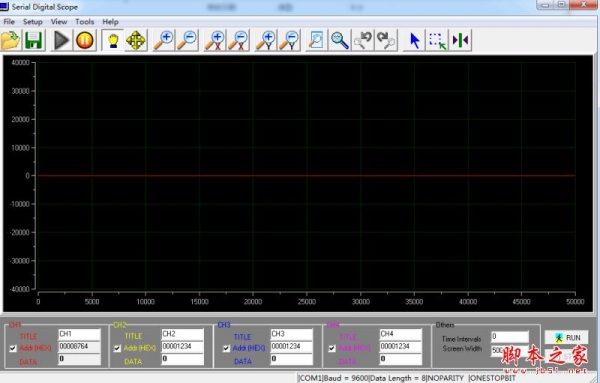The image size is (600, 383).
Task: Click the Serial Digital Scope title icon
Action: (4, 7)
